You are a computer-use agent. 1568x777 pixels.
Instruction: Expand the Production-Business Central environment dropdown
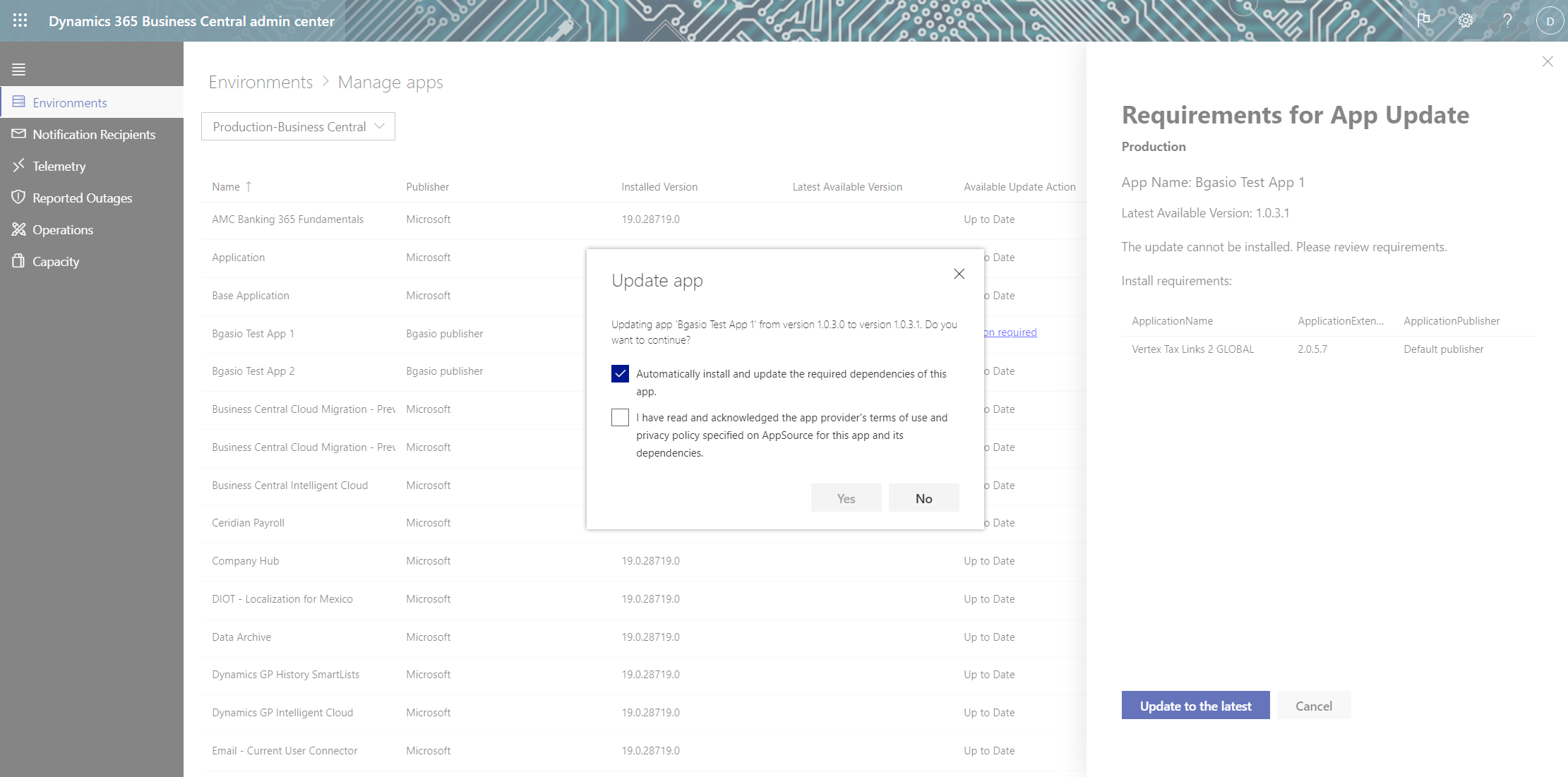coord(298,126)
